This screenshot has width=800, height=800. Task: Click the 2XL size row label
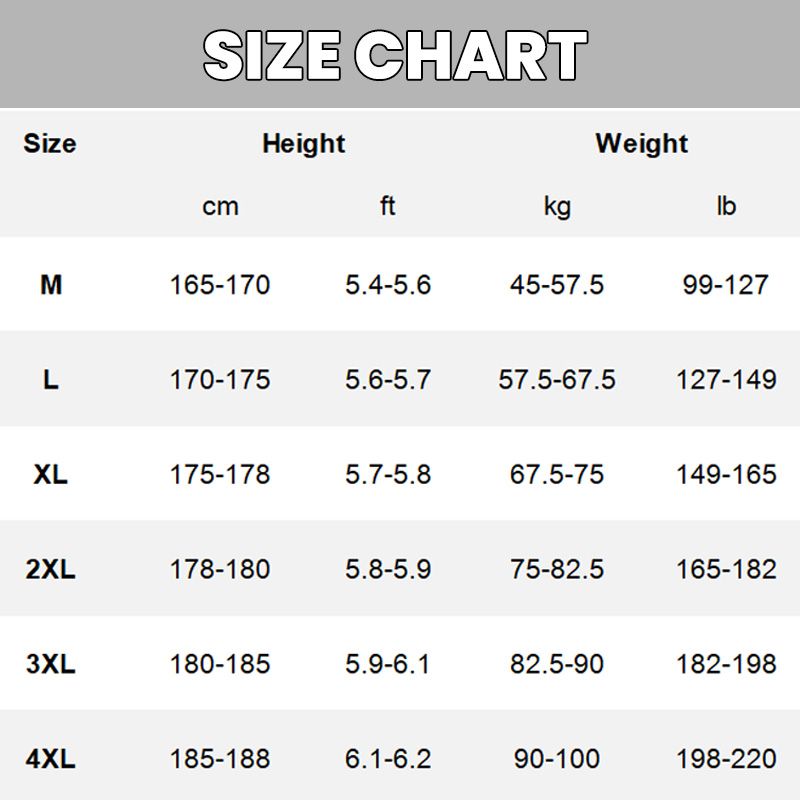point(51,569)
